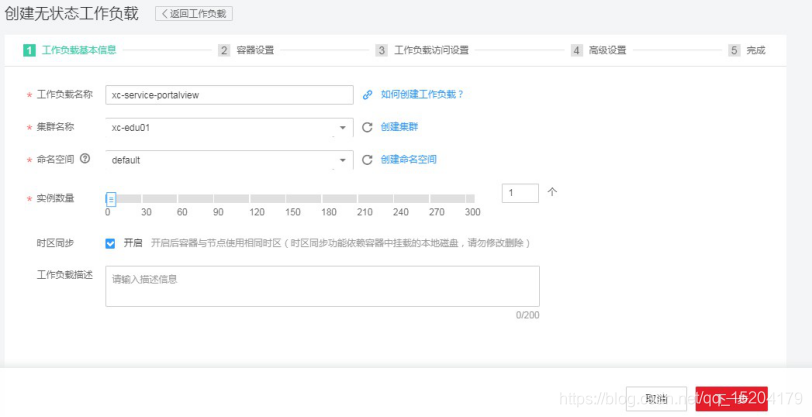Go to step 4 高级设置

pyautogui.click(x=599, y=50)
